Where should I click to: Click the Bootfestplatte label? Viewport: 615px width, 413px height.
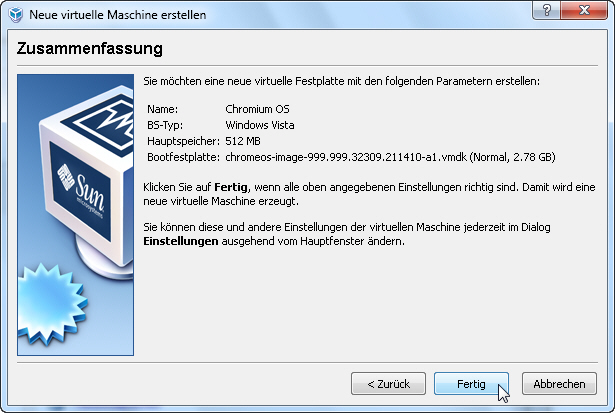[183, 157]
